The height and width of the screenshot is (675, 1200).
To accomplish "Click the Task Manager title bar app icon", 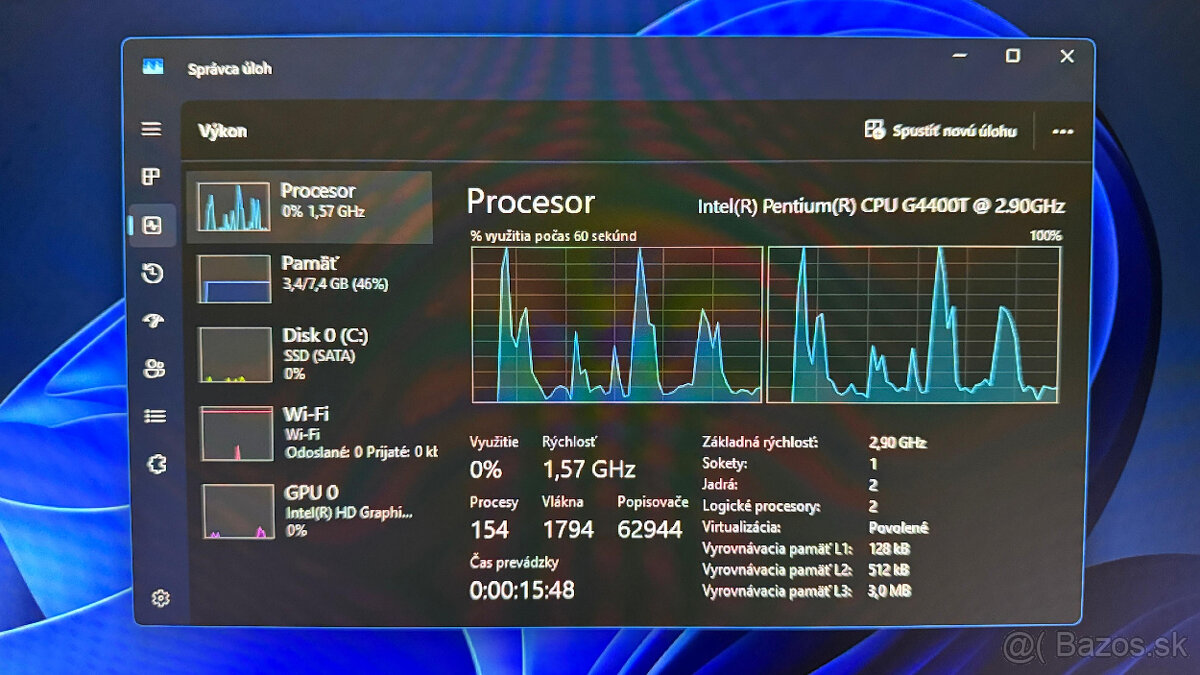I will (x=153, y=67).
